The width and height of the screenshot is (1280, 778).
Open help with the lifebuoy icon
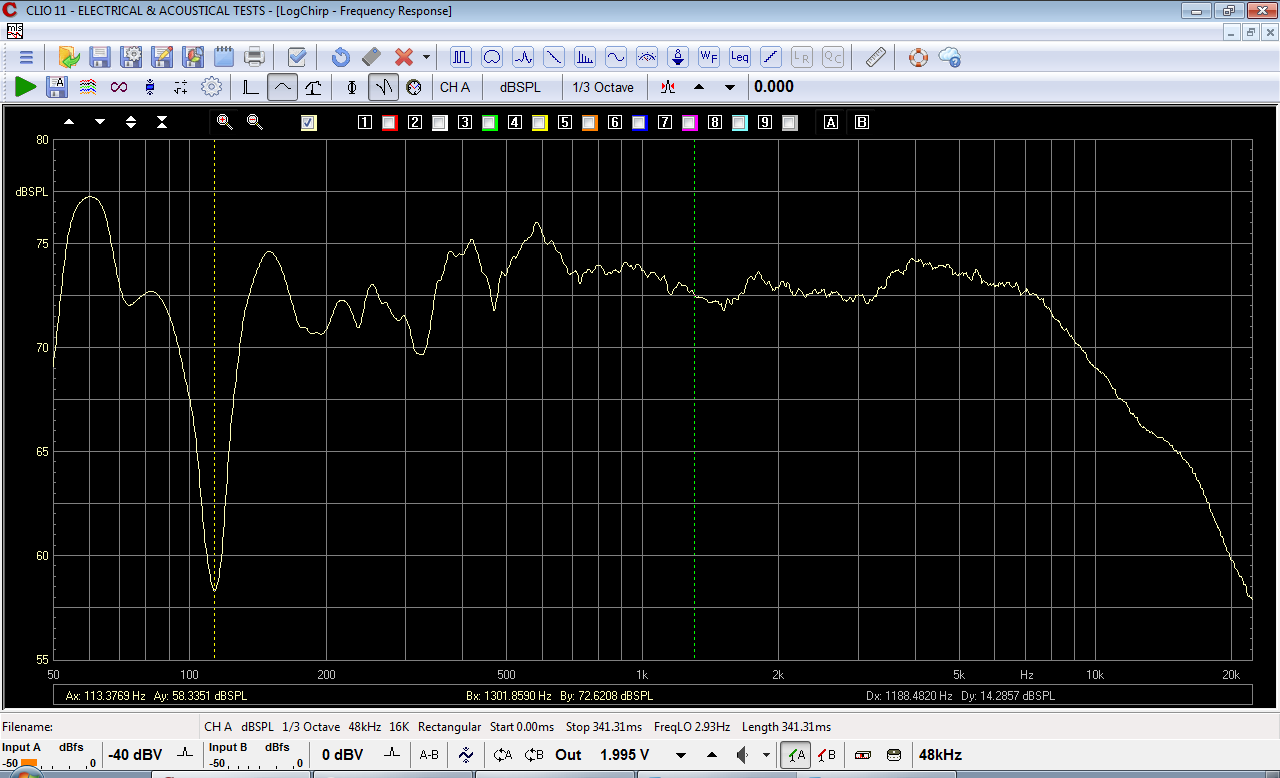click(918, 57)
